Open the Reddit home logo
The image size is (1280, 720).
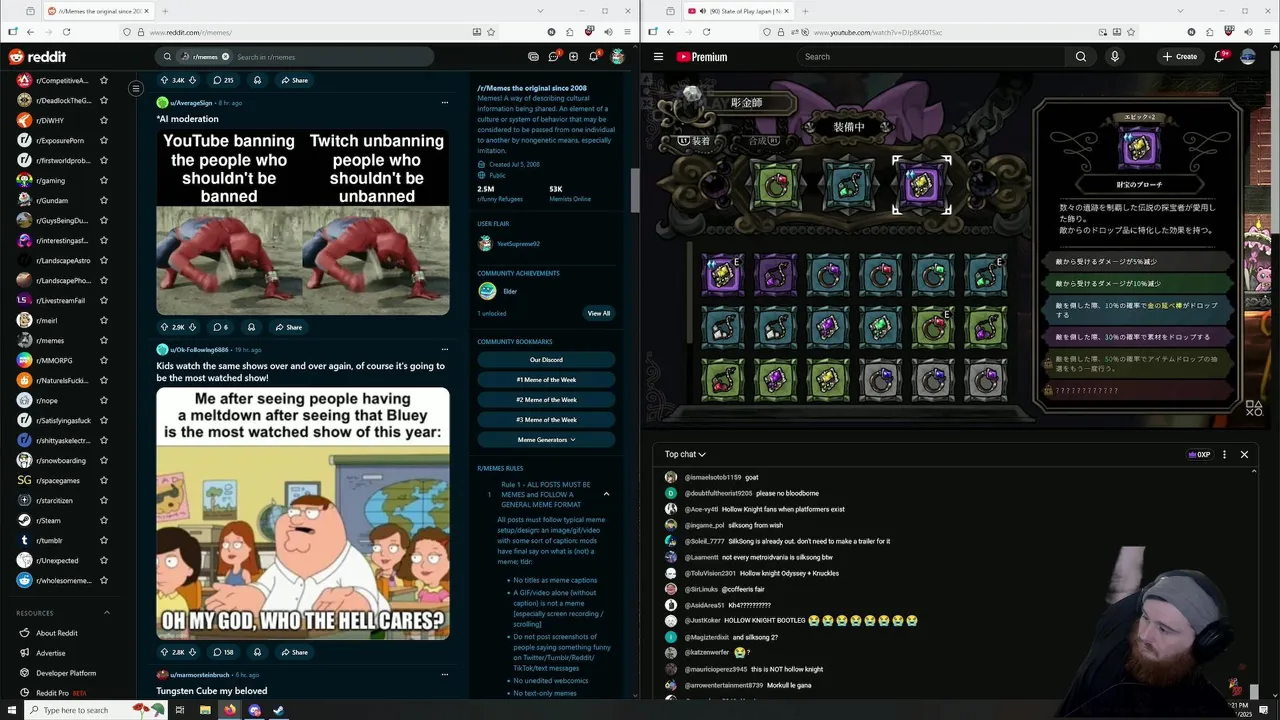click(x=37, y=57)
